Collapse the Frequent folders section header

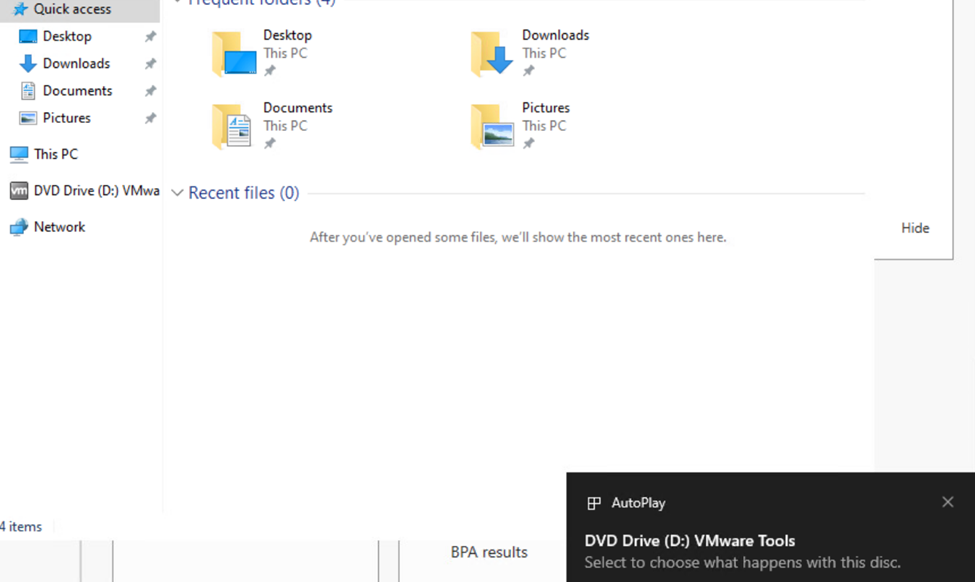point(177,2)
